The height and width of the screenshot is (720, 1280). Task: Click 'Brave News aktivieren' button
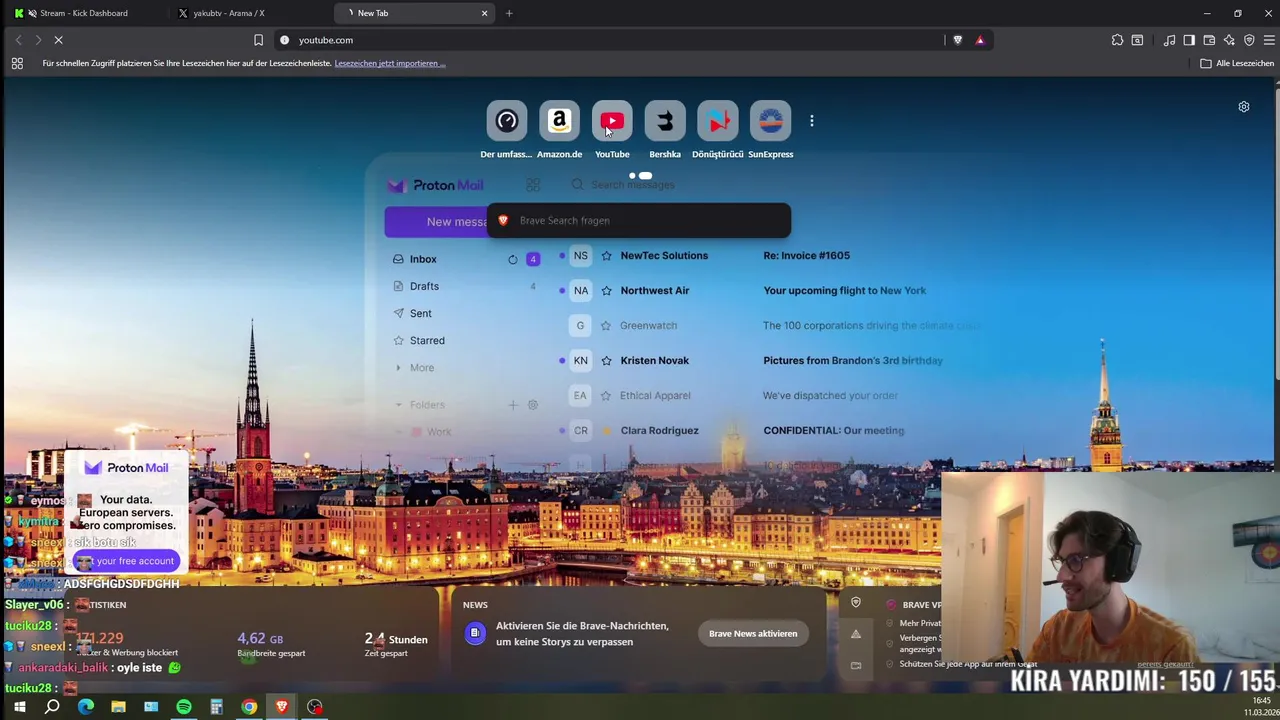(753, 633)
